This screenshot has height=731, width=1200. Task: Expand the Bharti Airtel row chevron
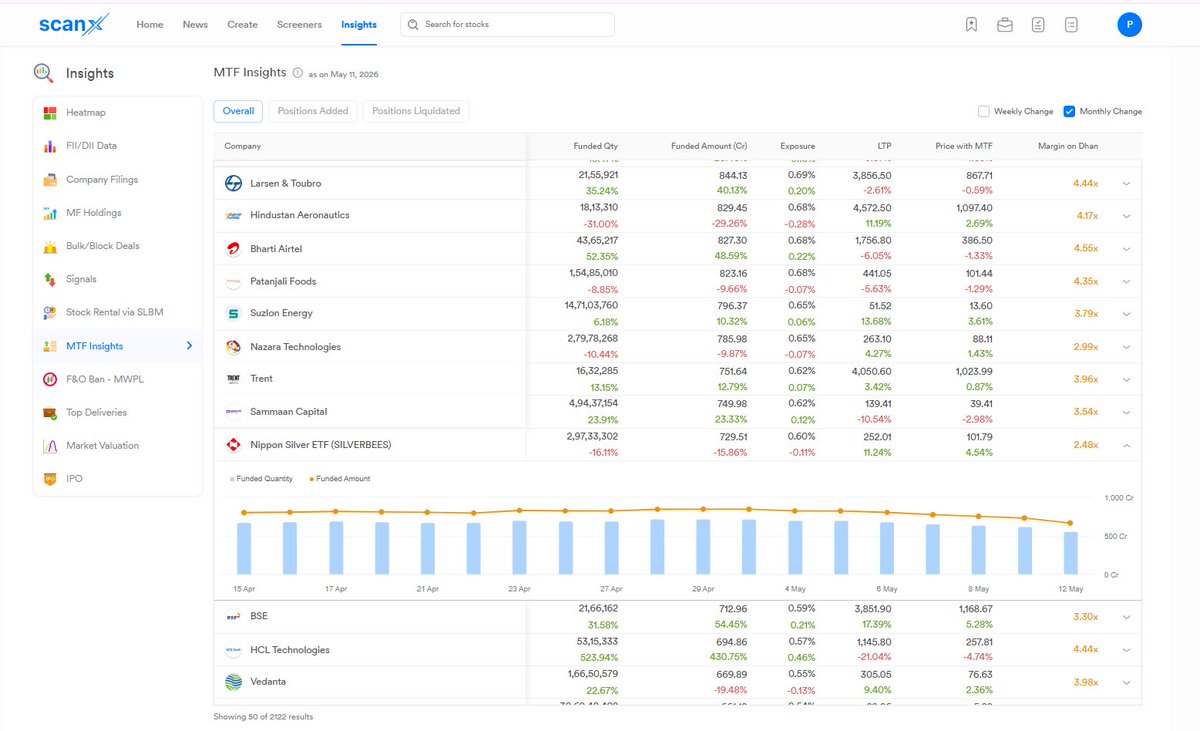coord(1126,249)
